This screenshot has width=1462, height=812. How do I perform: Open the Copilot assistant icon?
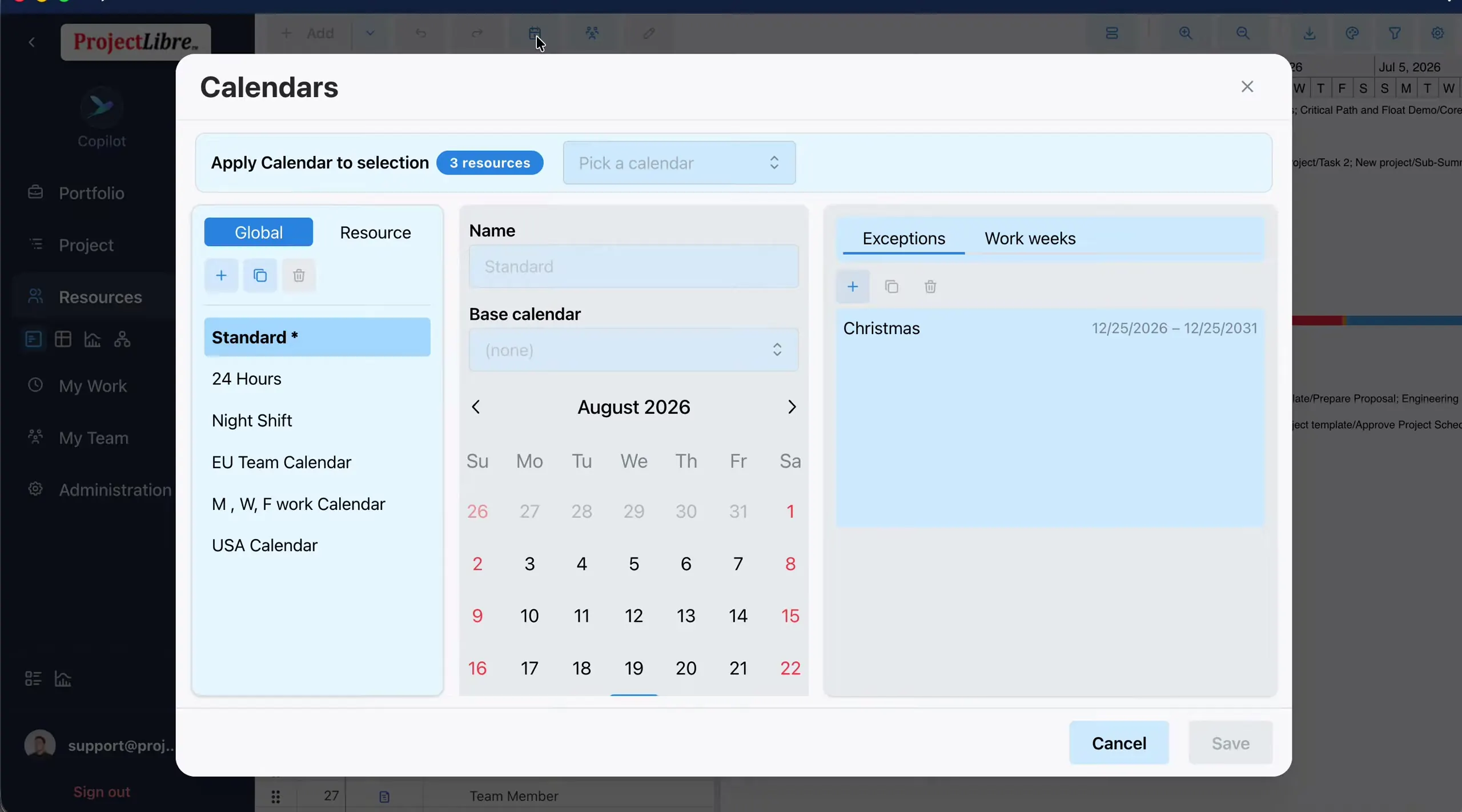101,107
